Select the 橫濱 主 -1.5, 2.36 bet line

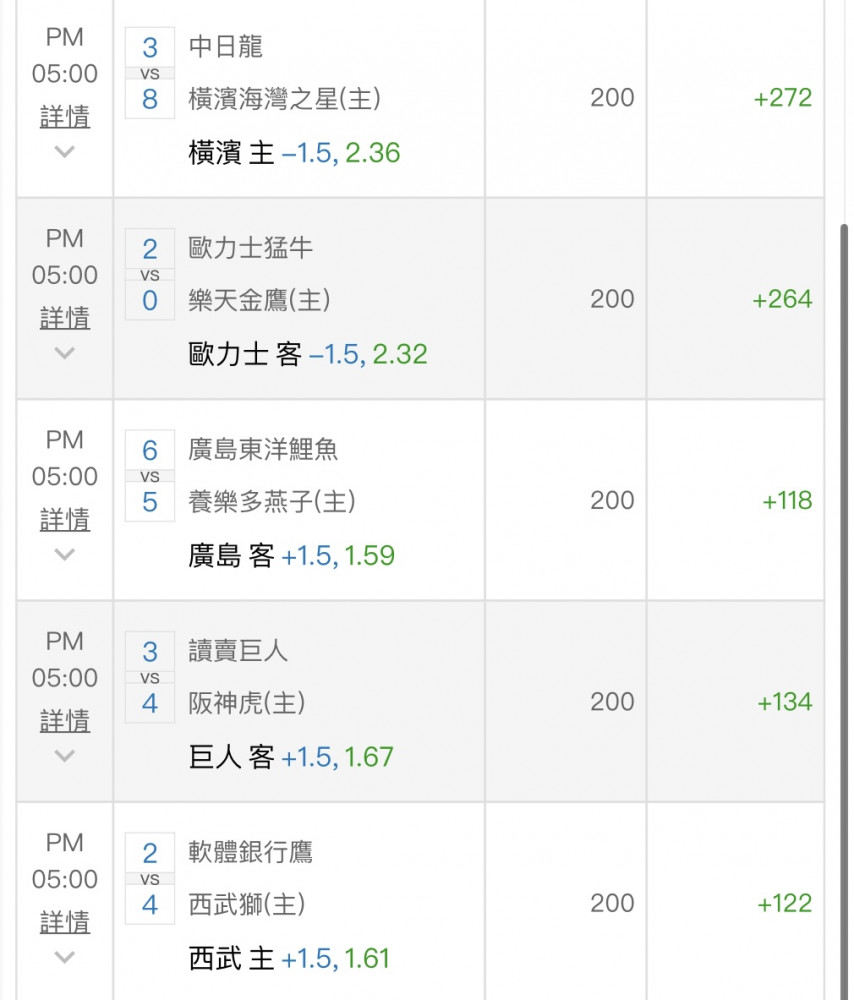(294, 153)
